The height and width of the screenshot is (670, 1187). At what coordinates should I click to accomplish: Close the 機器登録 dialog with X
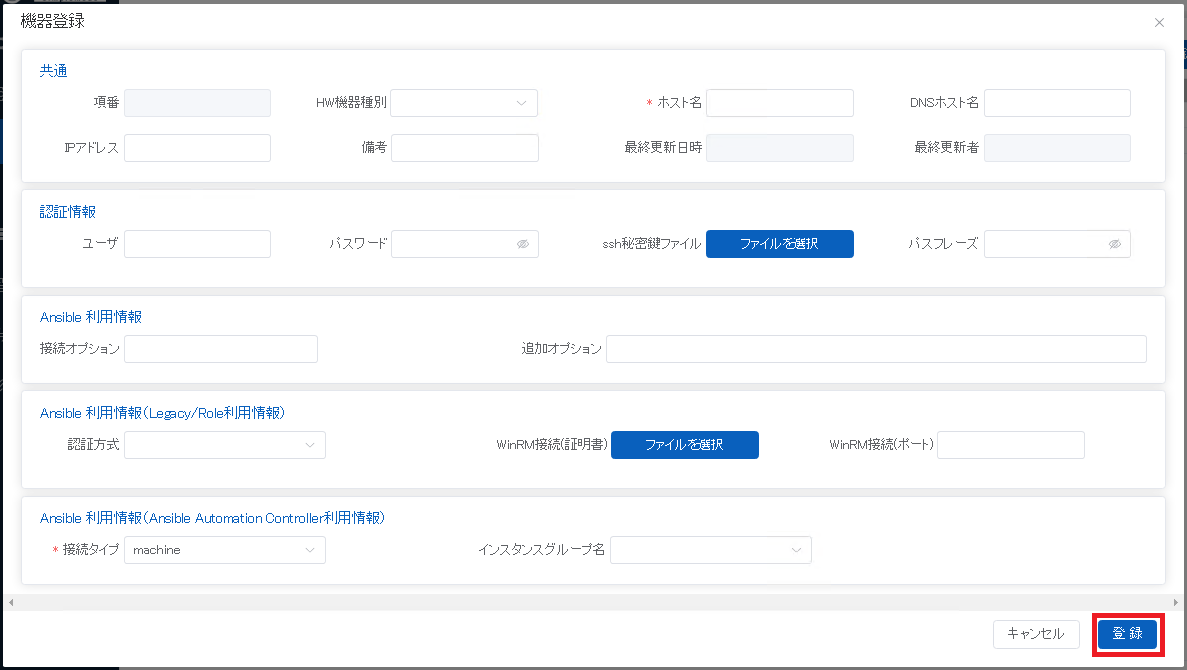pyautogui.click(x=1159, y=22)
